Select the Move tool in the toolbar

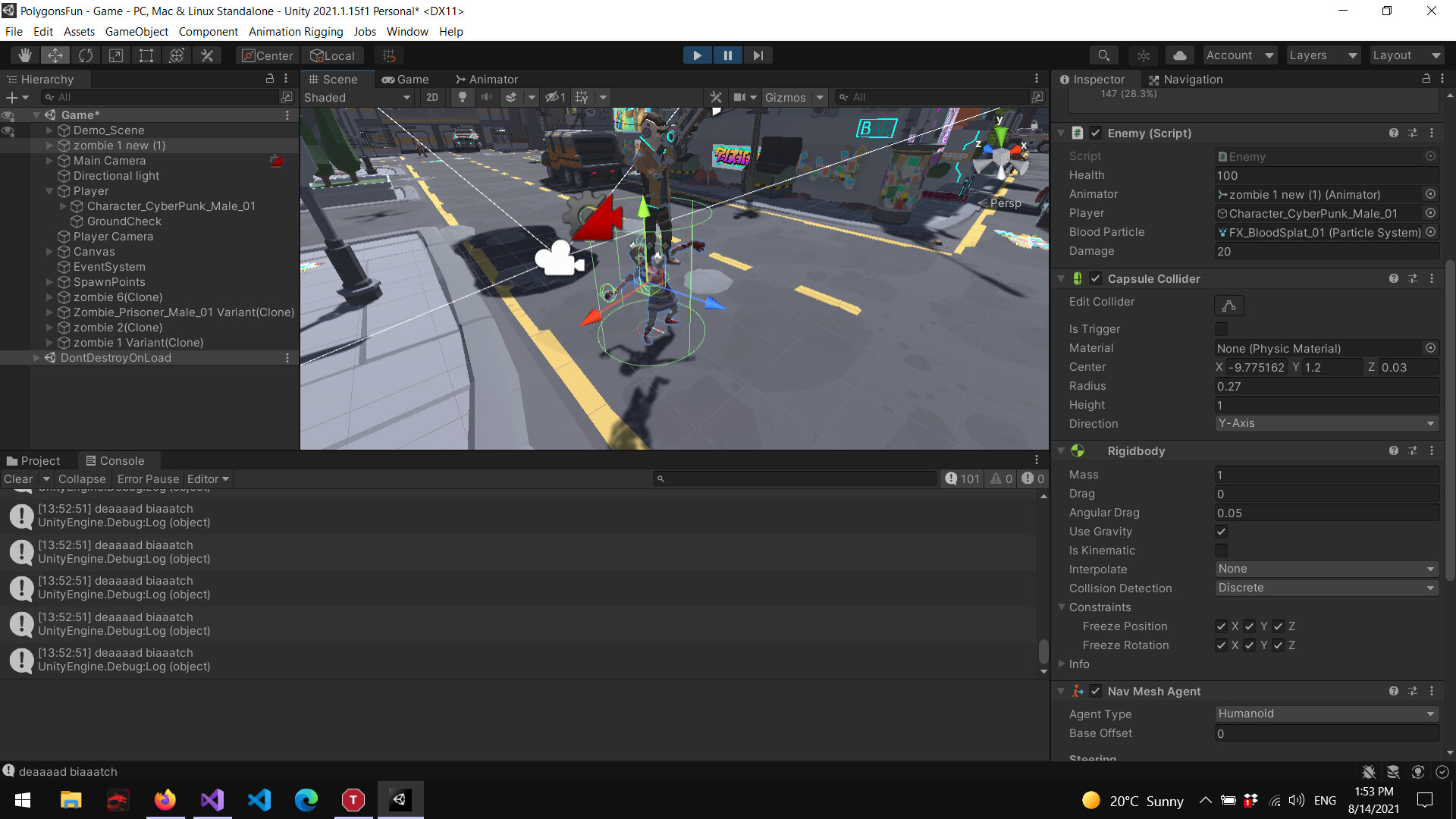[x=55, y=55]
